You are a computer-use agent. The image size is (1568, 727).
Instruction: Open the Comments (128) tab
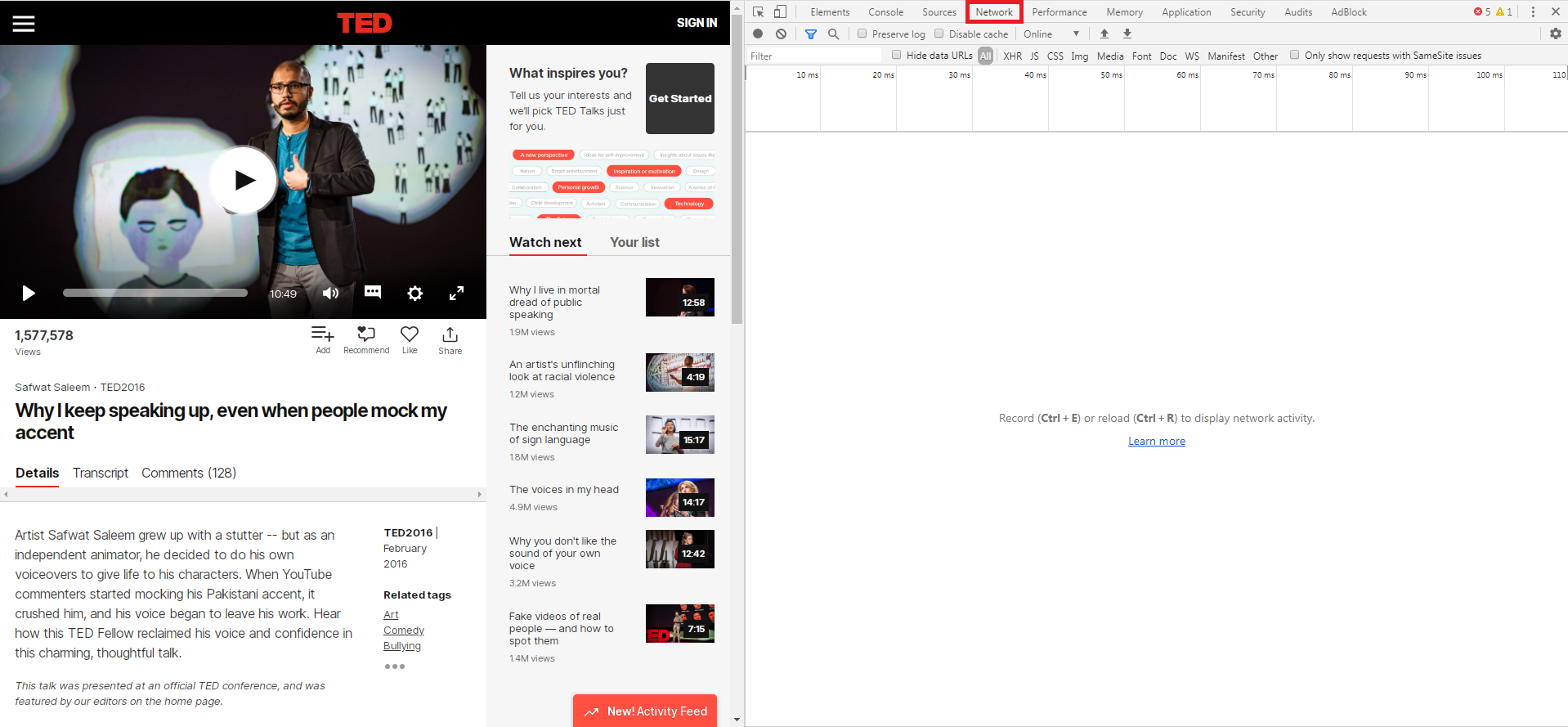189,473
